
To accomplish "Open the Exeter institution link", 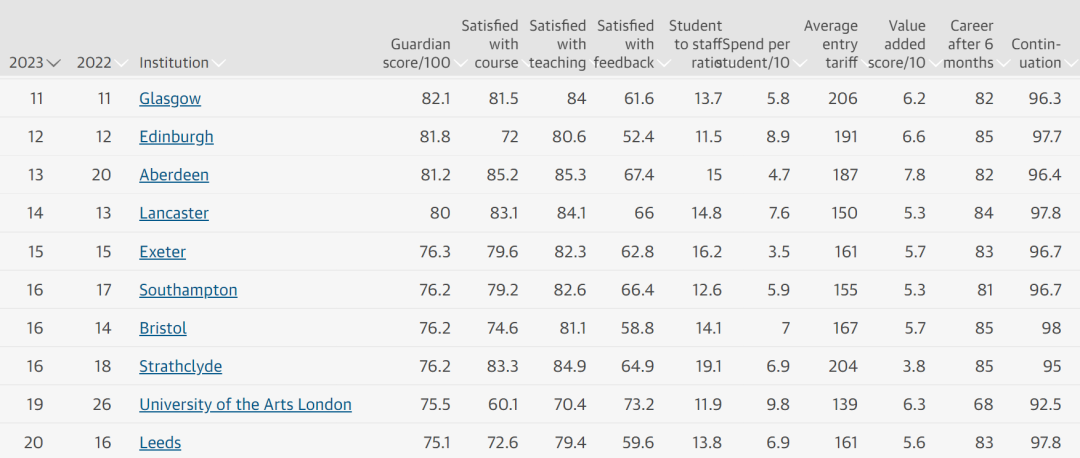I will point(162,252).
